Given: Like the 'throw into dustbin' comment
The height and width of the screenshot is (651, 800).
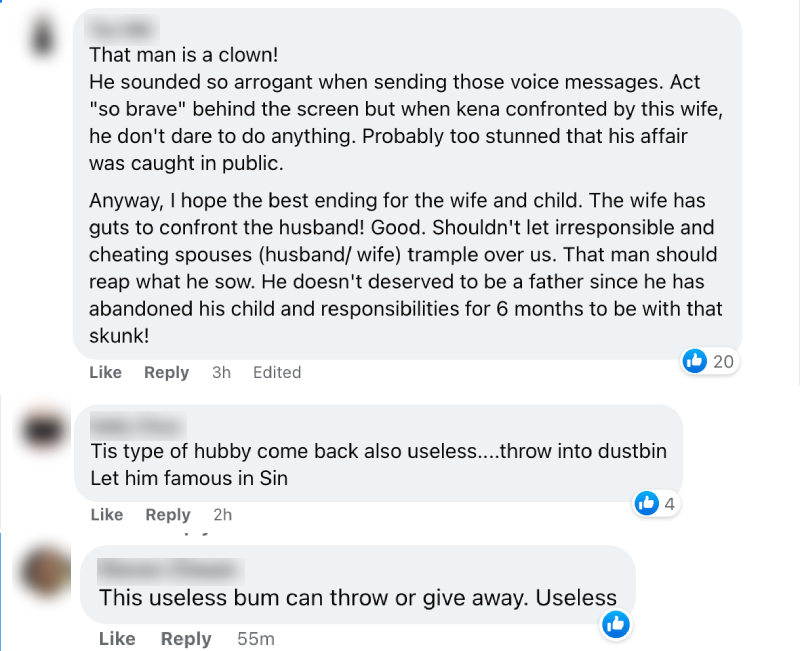Looking at the screenshot, I should (x=107, y=515).
